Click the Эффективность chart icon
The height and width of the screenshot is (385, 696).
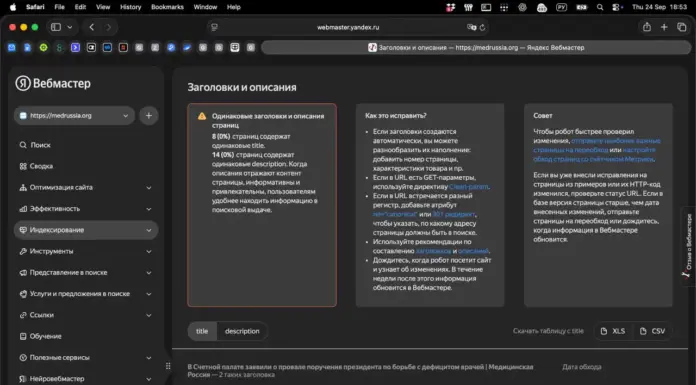point(23,209)
